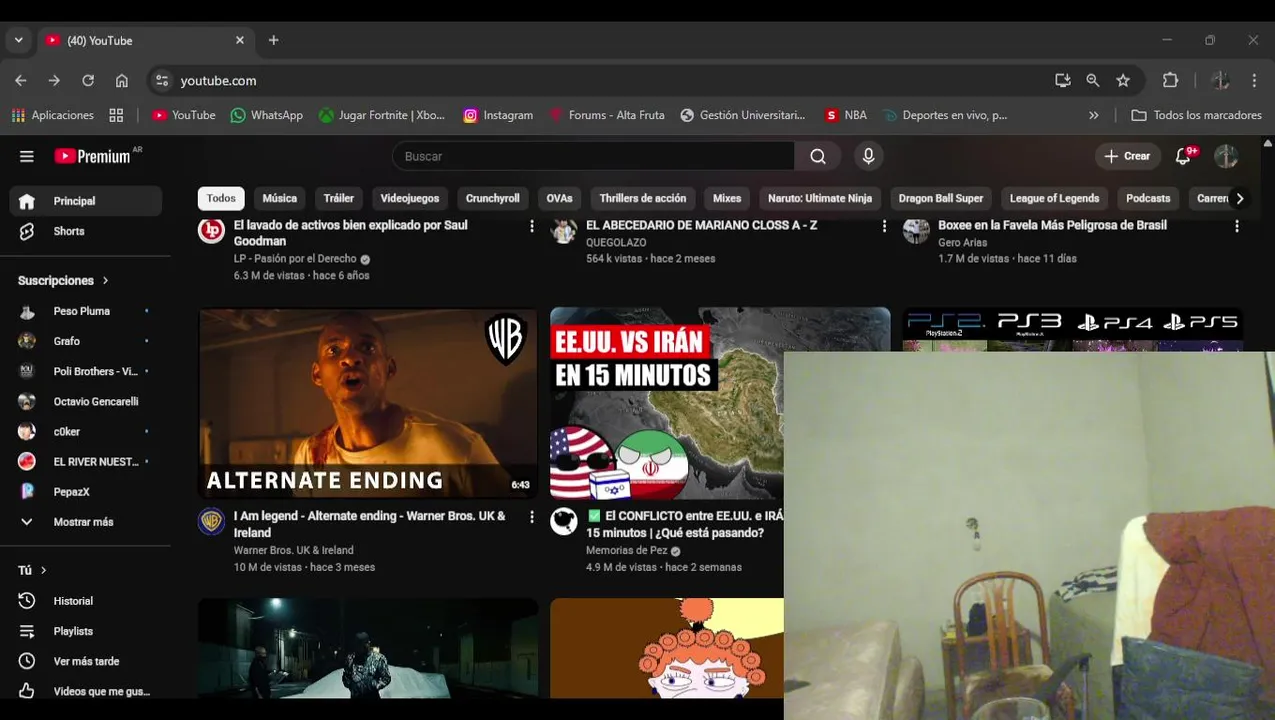The height and width of the screenshot is (720, 1275).
Task: Expand Mostrar más subscriptions
Action: tap(85, 522)
